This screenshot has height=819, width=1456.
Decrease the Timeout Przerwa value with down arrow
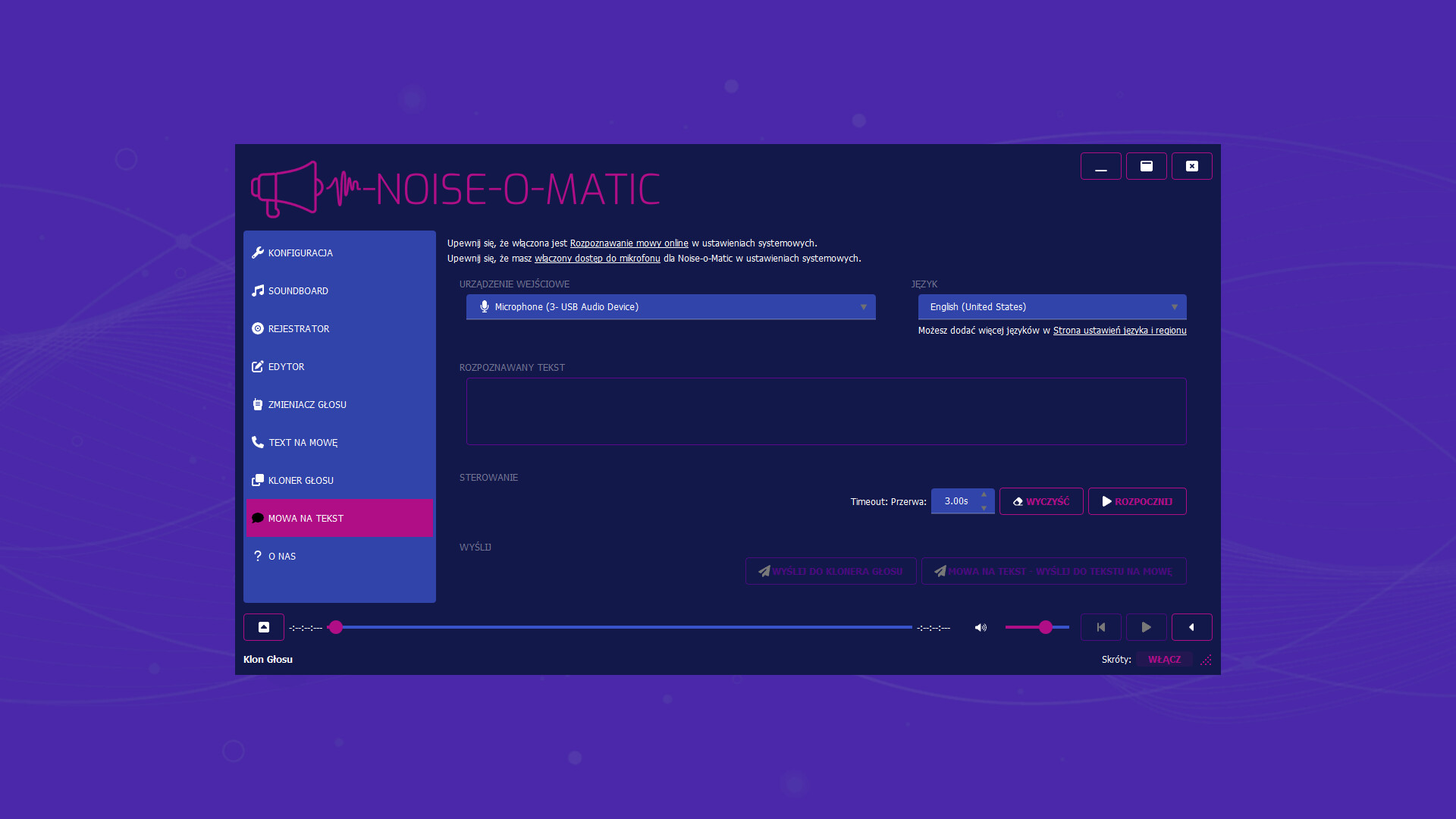(x=984, y=508)
